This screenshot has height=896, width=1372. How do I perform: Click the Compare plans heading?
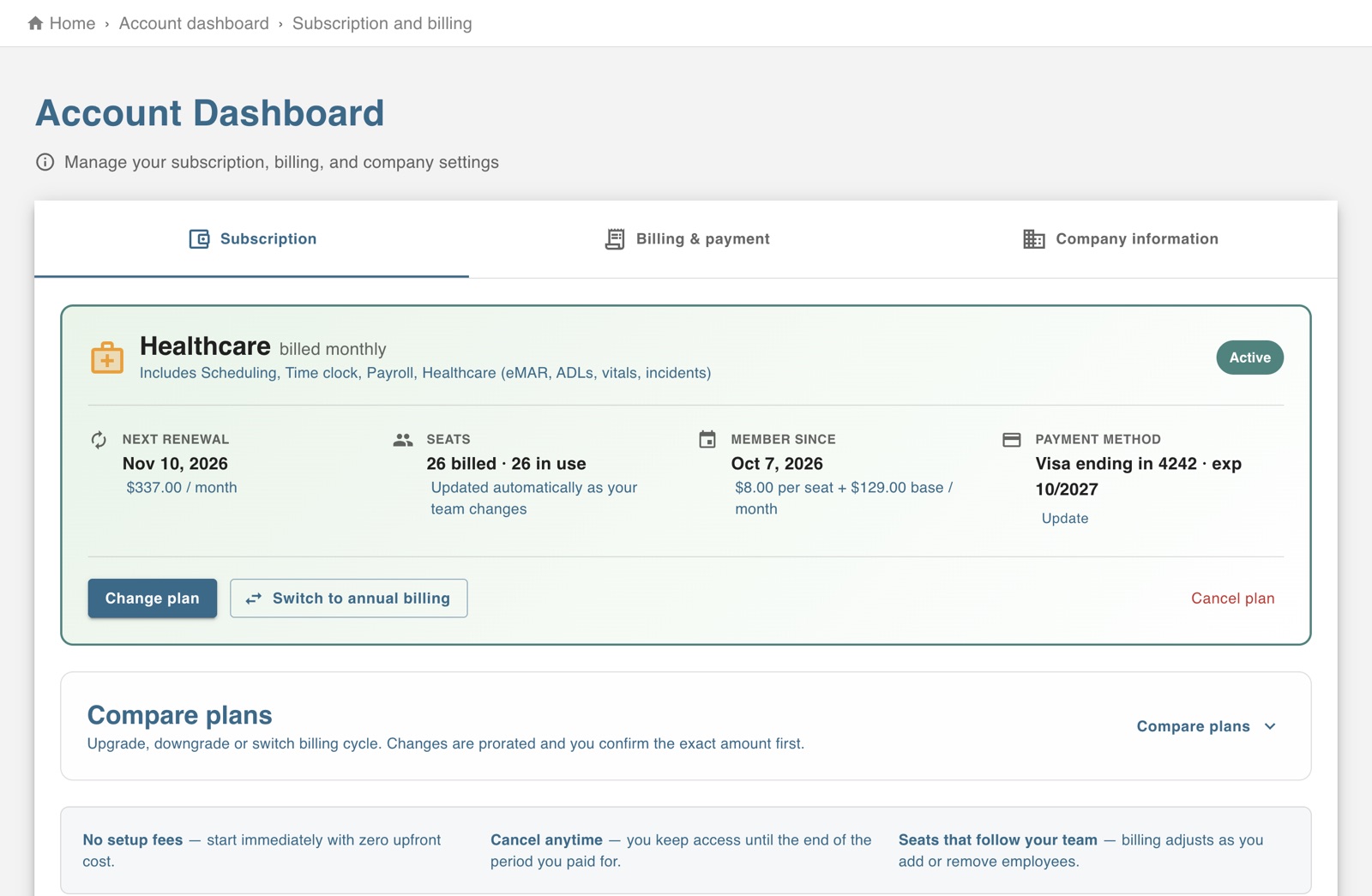[180, 715]
